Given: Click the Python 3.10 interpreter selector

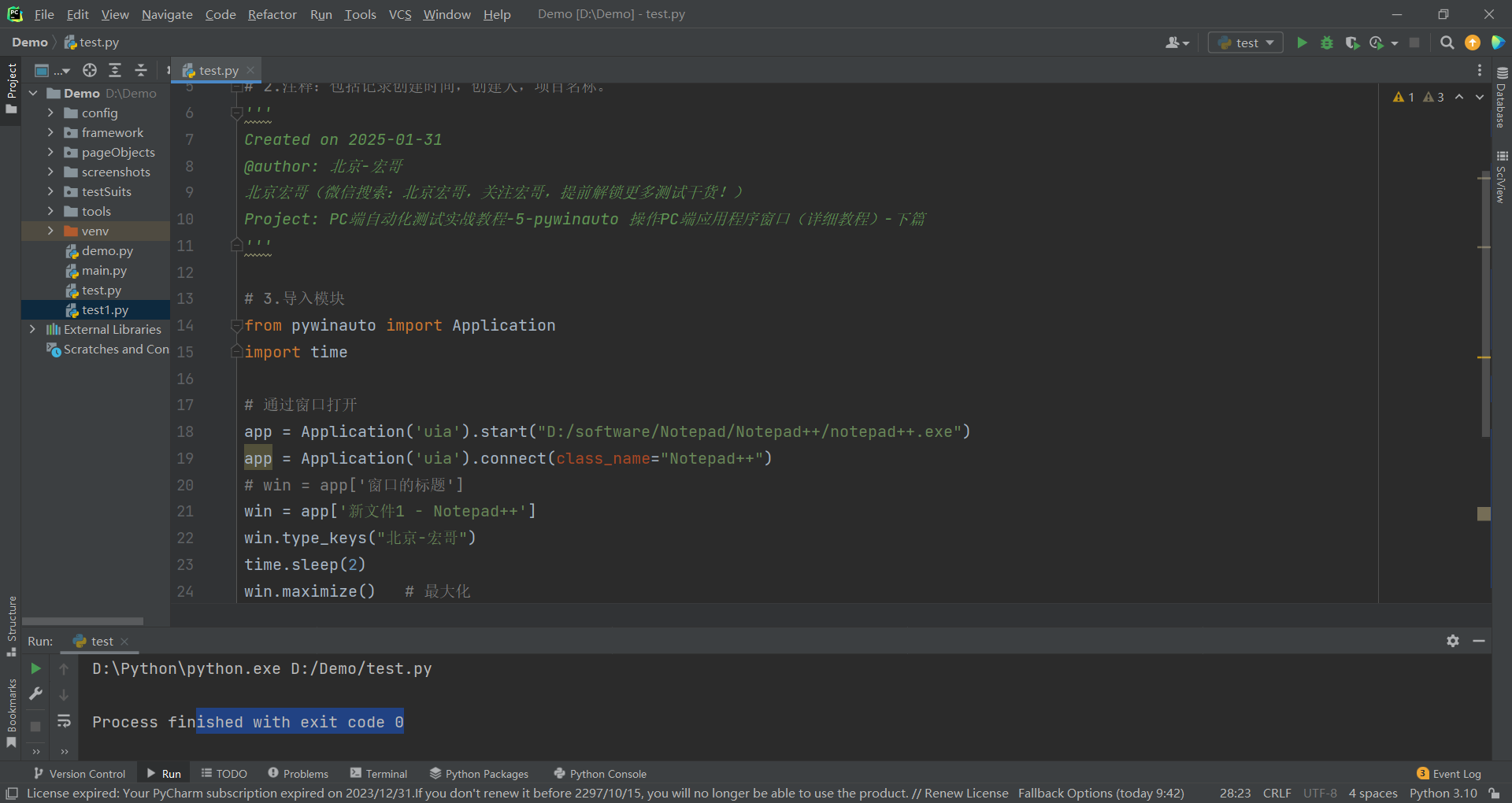Looking at the screenshot, I should pos(1443,794).
